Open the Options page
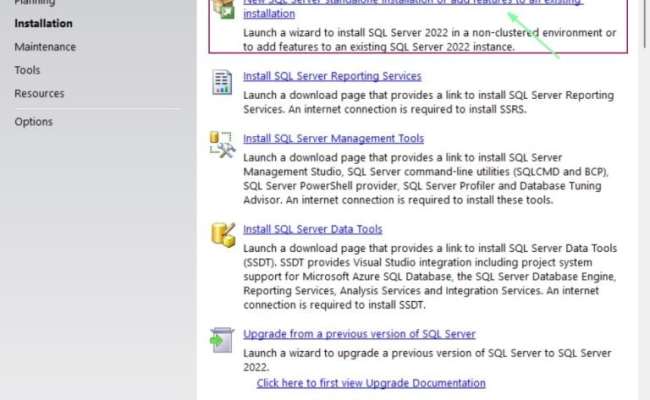 [x=33, y=122]
